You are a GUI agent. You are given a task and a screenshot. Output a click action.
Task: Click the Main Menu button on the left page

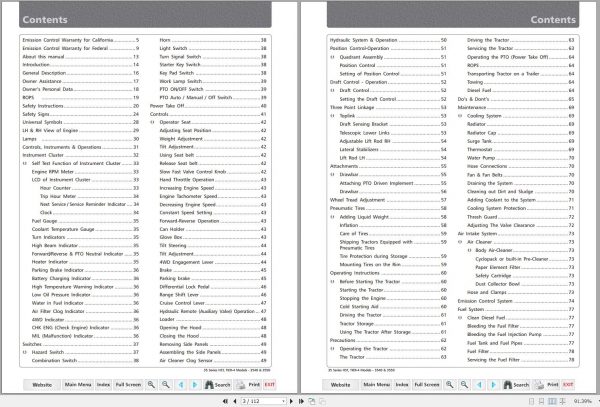tap(78, 384)
